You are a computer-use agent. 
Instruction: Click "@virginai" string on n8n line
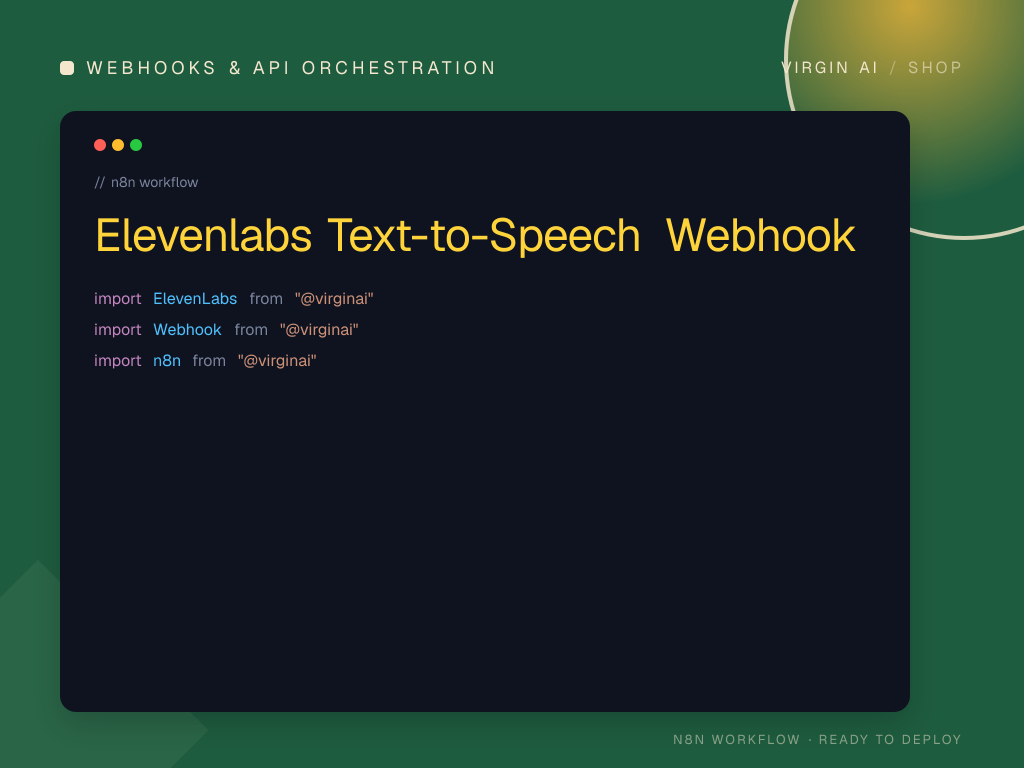coord(277,361)
